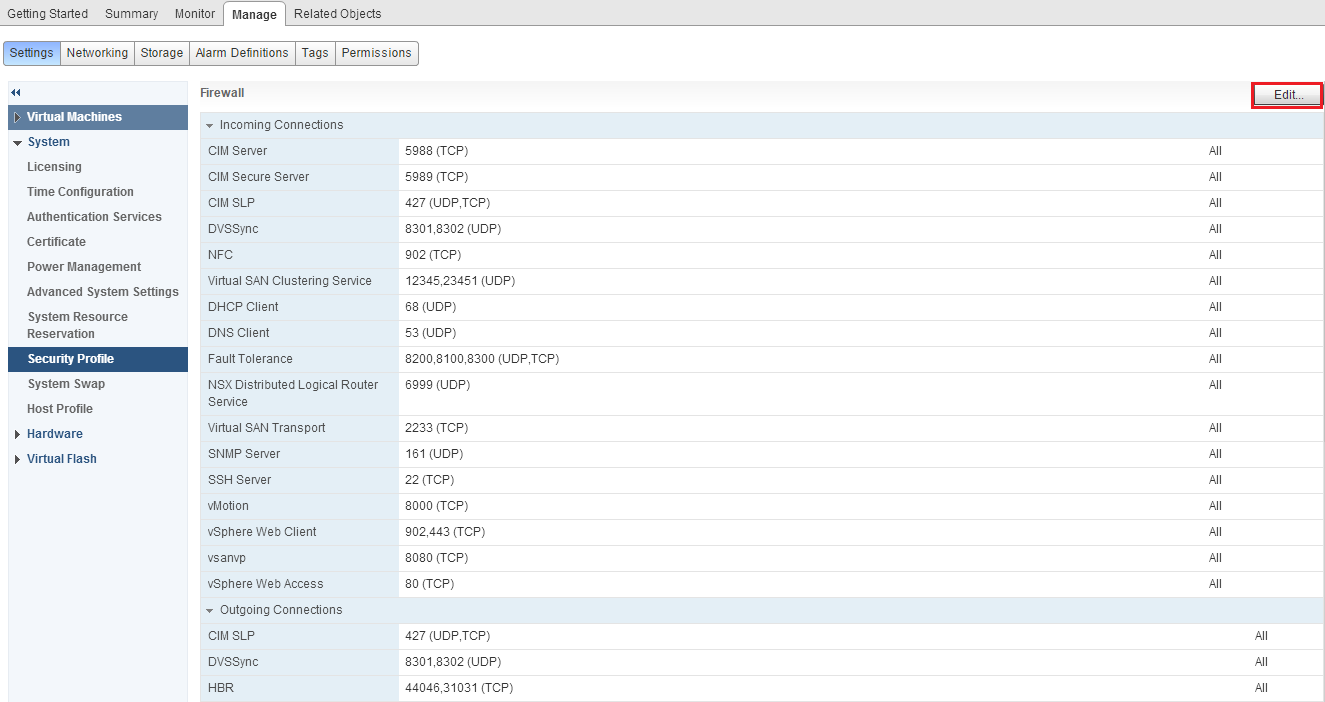Select the DNS Client row
The height and width of the screenshot is (702, 1325).
(761, 333)
